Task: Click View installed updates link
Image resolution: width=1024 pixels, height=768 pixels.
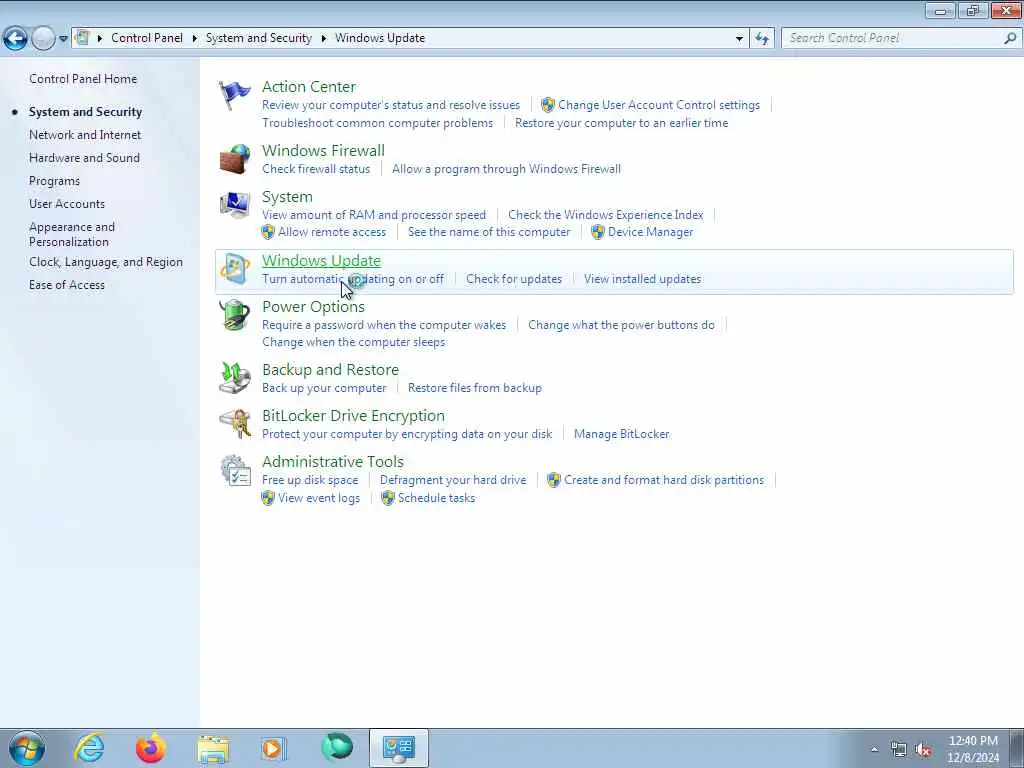Action: pyautogui.click(x=643, y=279)
